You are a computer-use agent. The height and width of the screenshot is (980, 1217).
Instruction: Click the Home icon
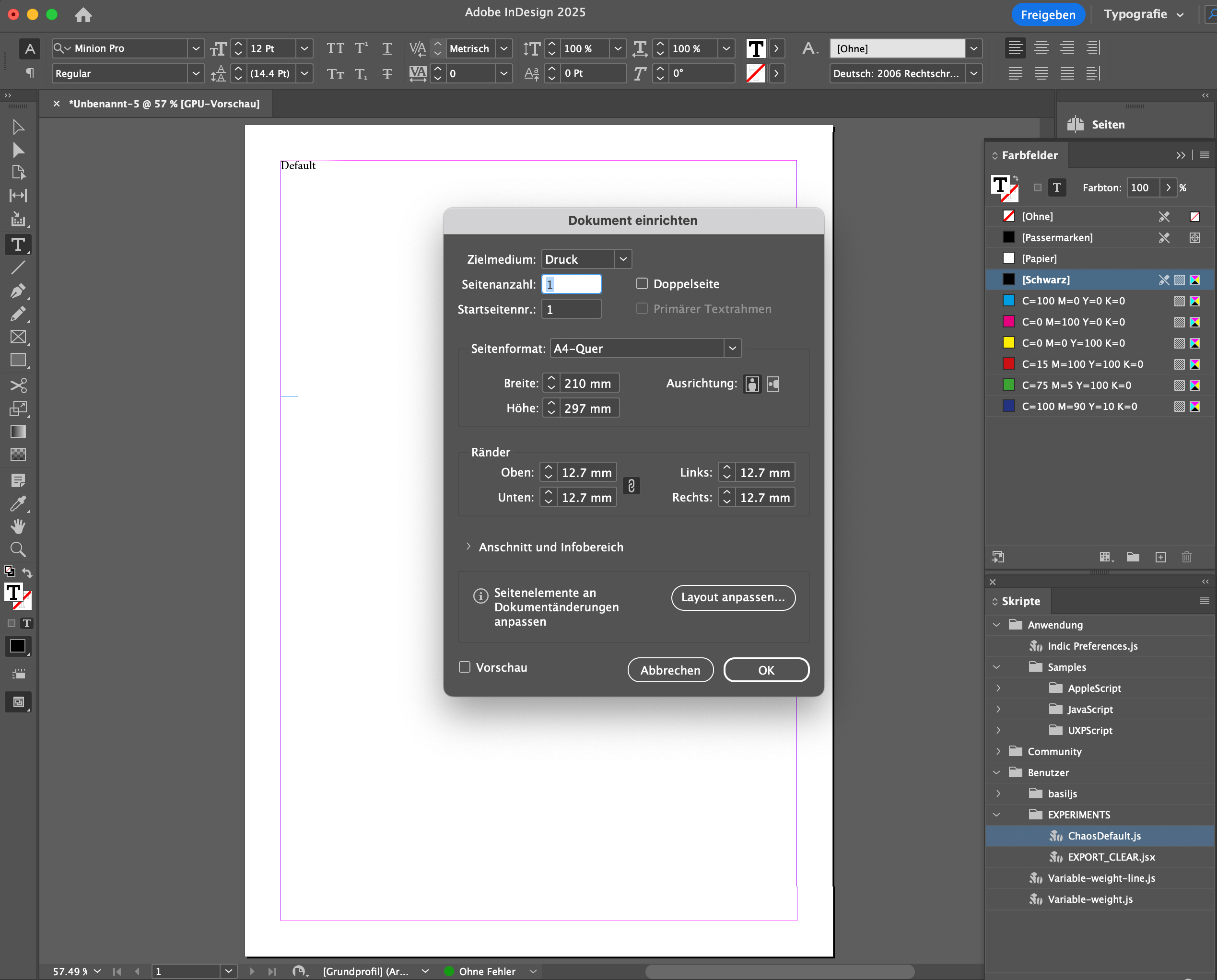83,15
